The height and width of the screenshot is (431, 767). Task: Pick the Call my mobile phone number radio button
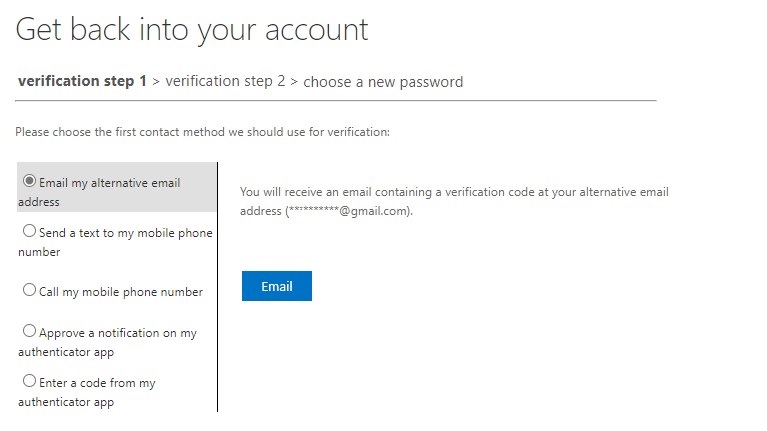coord(29,290)
